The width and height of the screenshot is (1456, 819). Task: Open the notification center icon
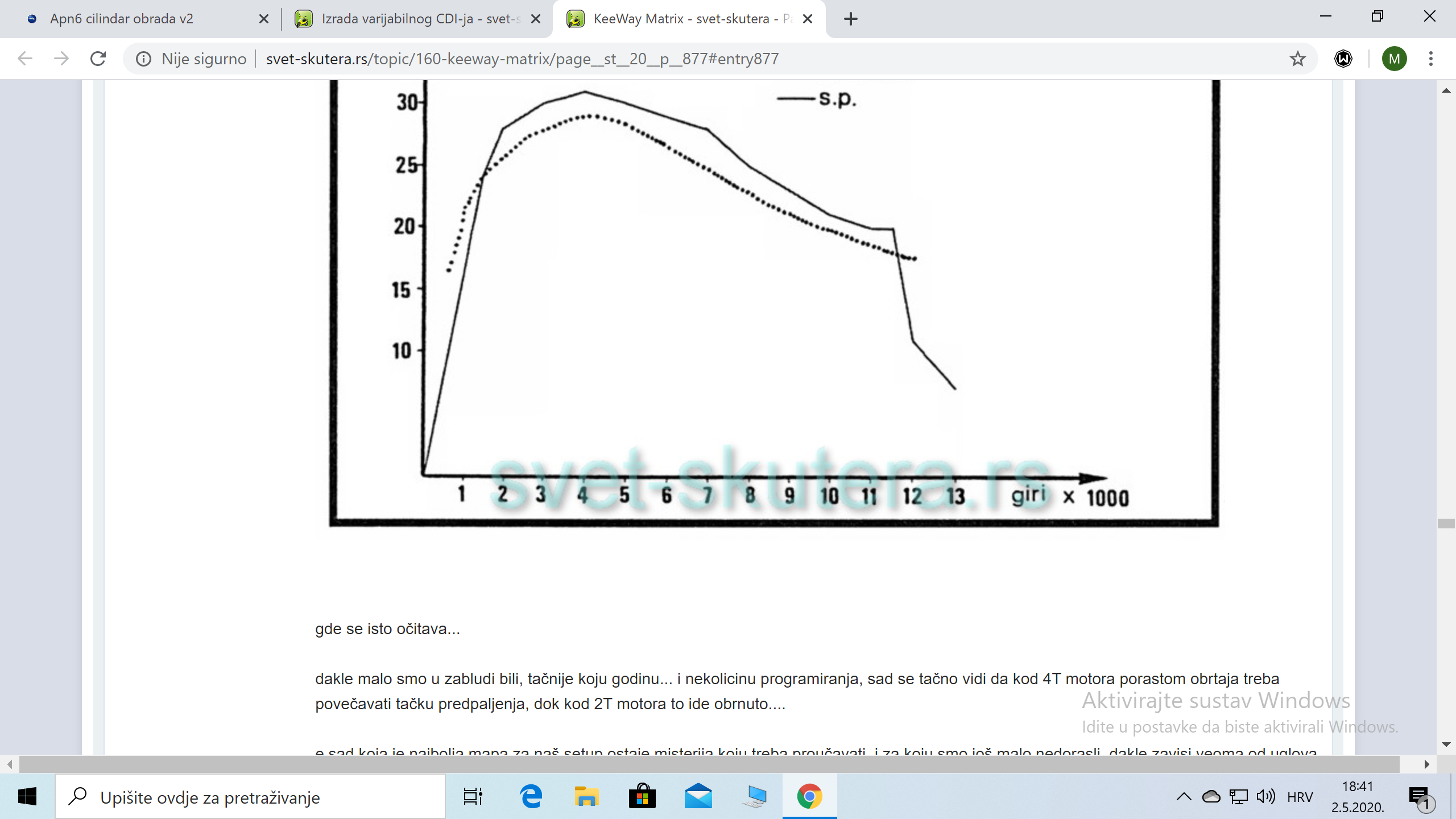tap(1419, 797)
